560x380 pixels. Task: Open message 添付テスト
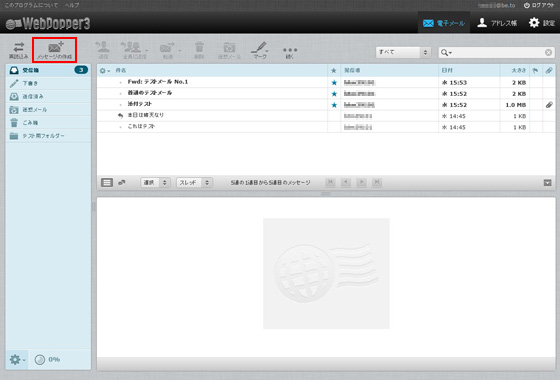tap(140, 104)
